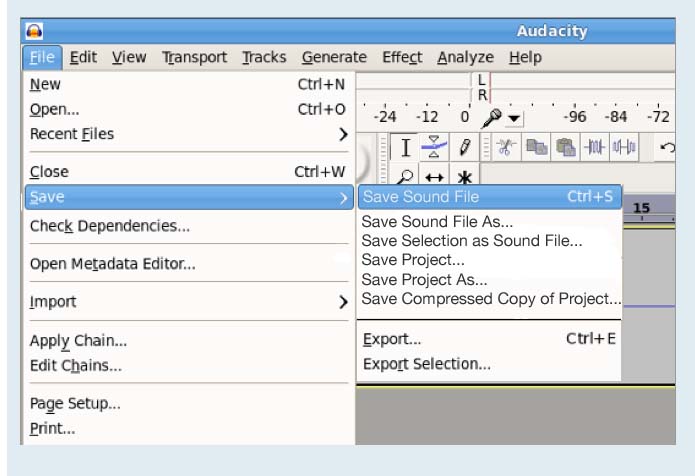Choose Save Project As... from submenu
Image resolution: width=695 pixels, height=476 pixels.
(x=424, y=280)
